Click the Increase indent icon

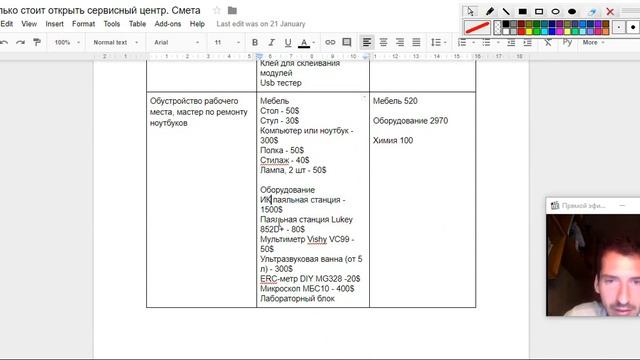(x=527, y=42)
